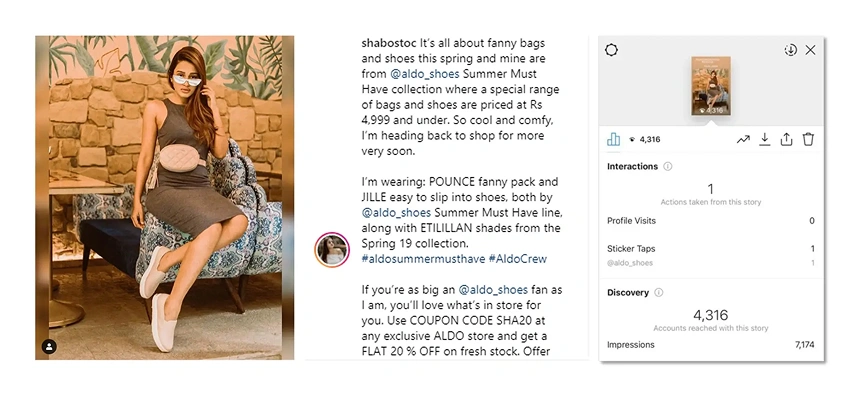
Task: Click the tagged-people icon on photo
Action: coord(49,346)
